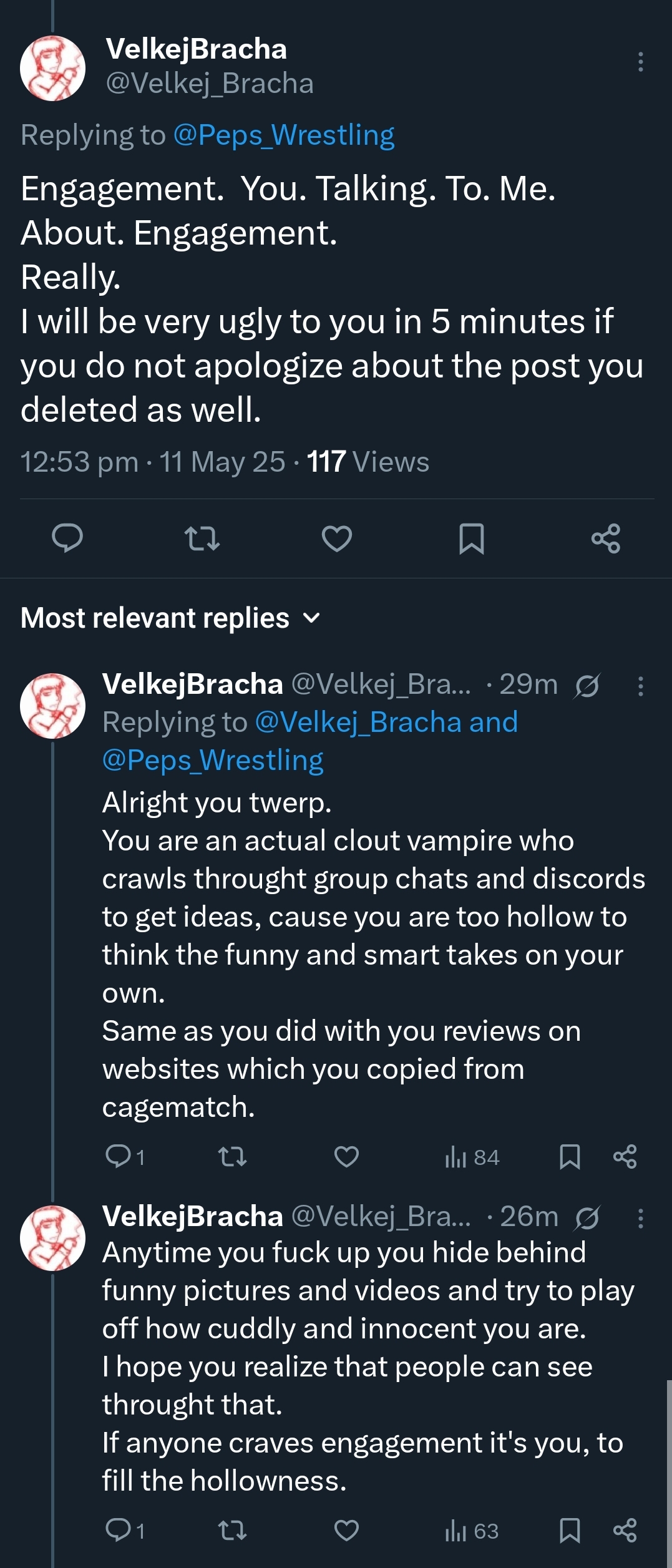Open options menu on 26m reply
Viewport: 672px width, 1568px height.
click(x=640, y=1217)
